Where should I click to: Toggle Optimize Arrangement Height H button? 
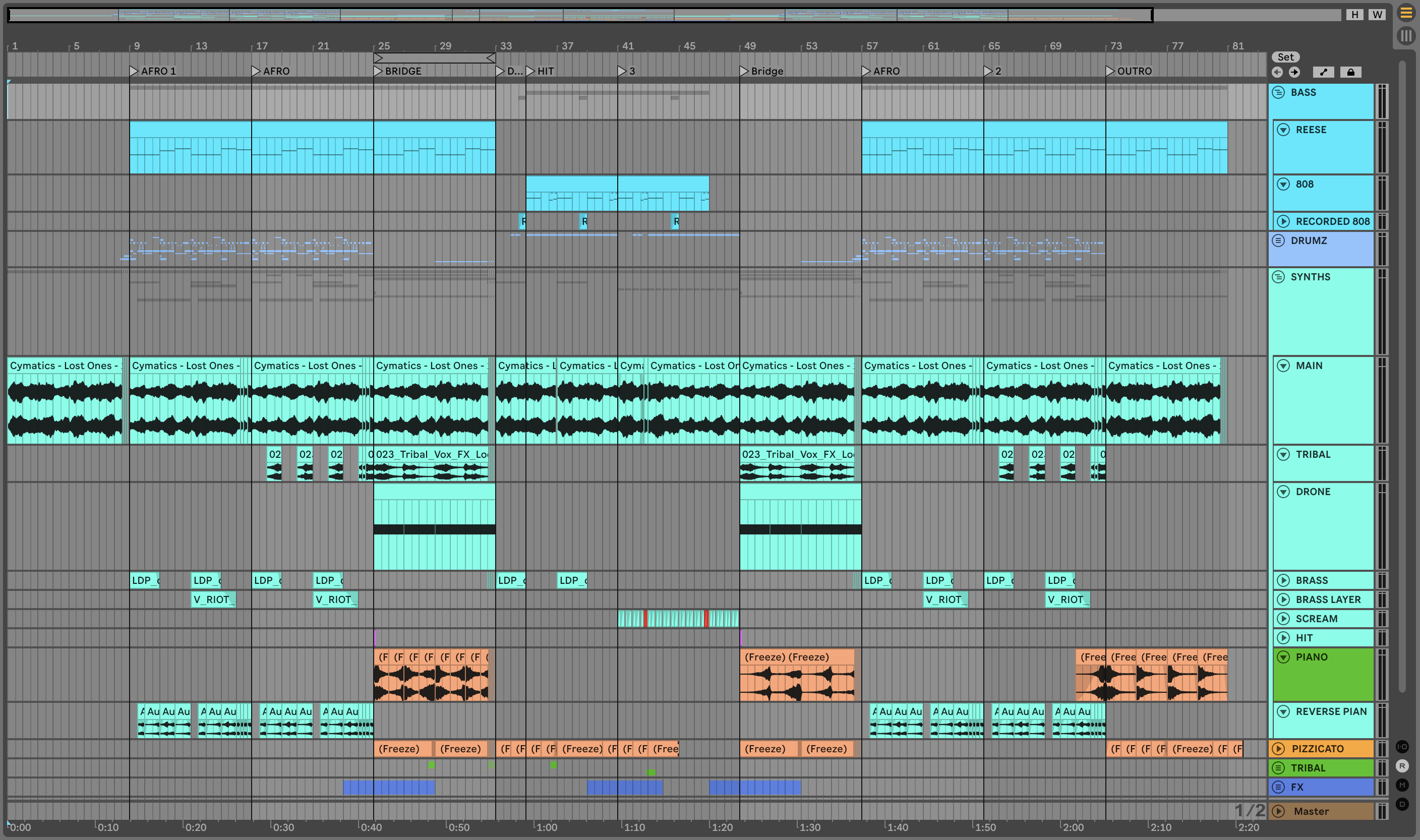click(x=1355, y=15)
